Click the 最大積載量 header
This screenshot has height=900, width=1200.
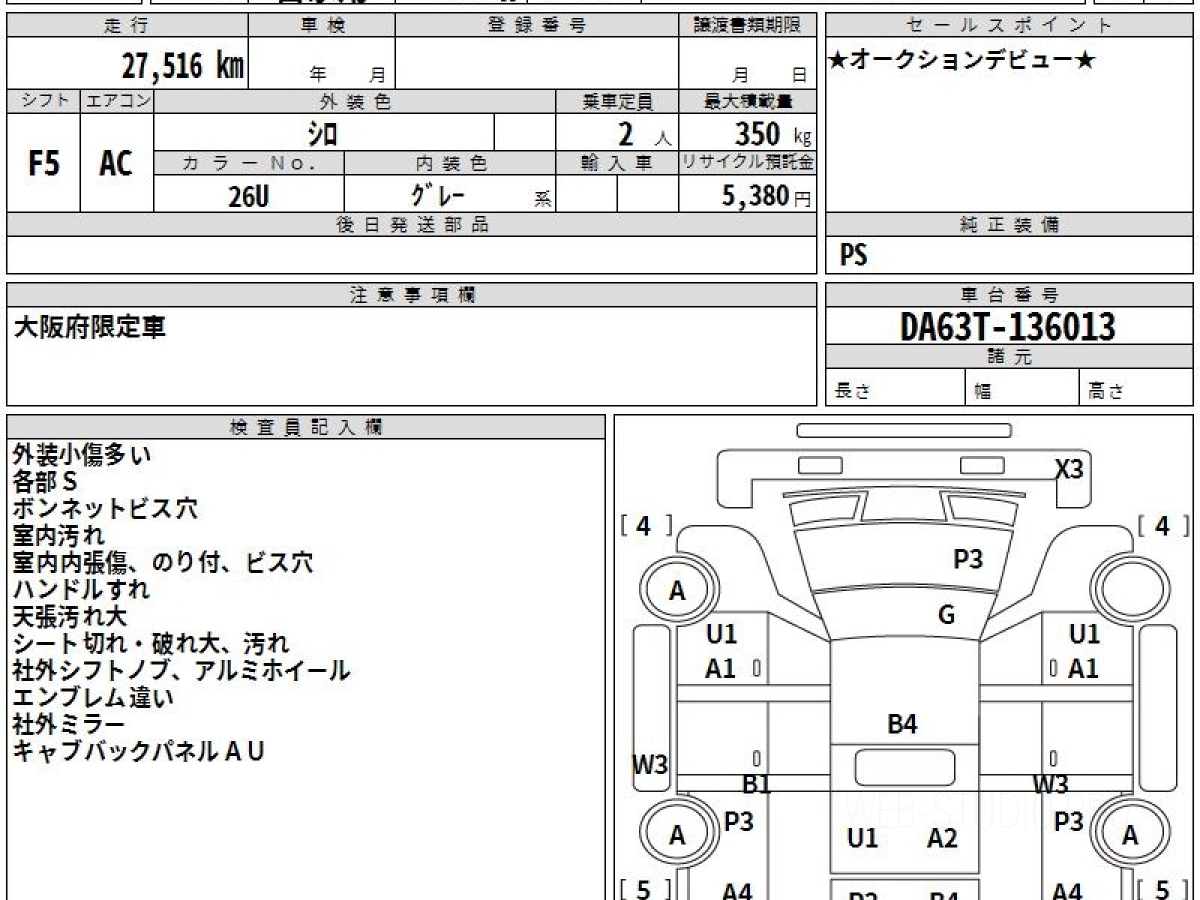click(x=748, y=101)
